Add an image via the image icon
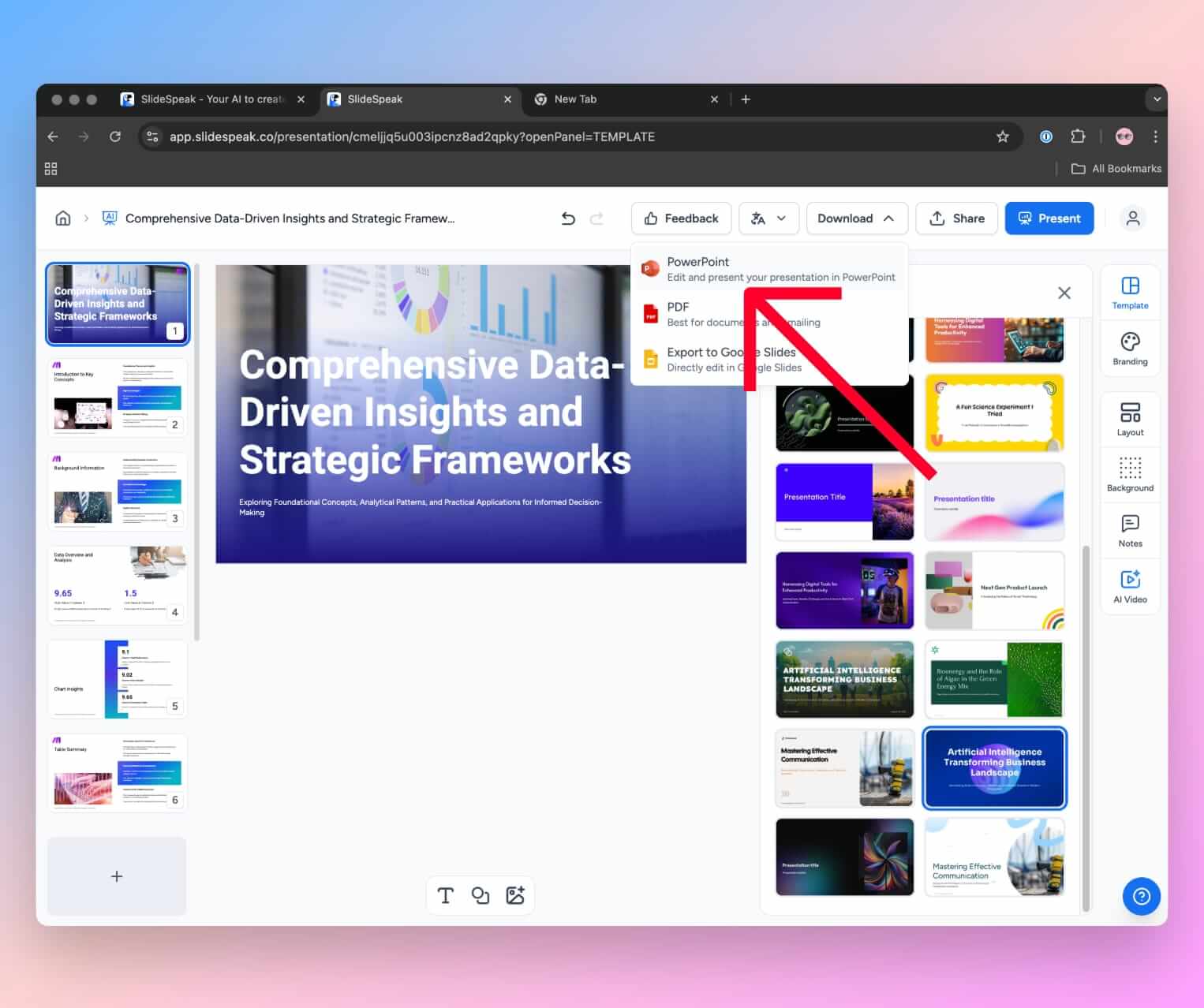Image resolution: width=1204 pixels, height=1008 pixels. coord(516,895)
